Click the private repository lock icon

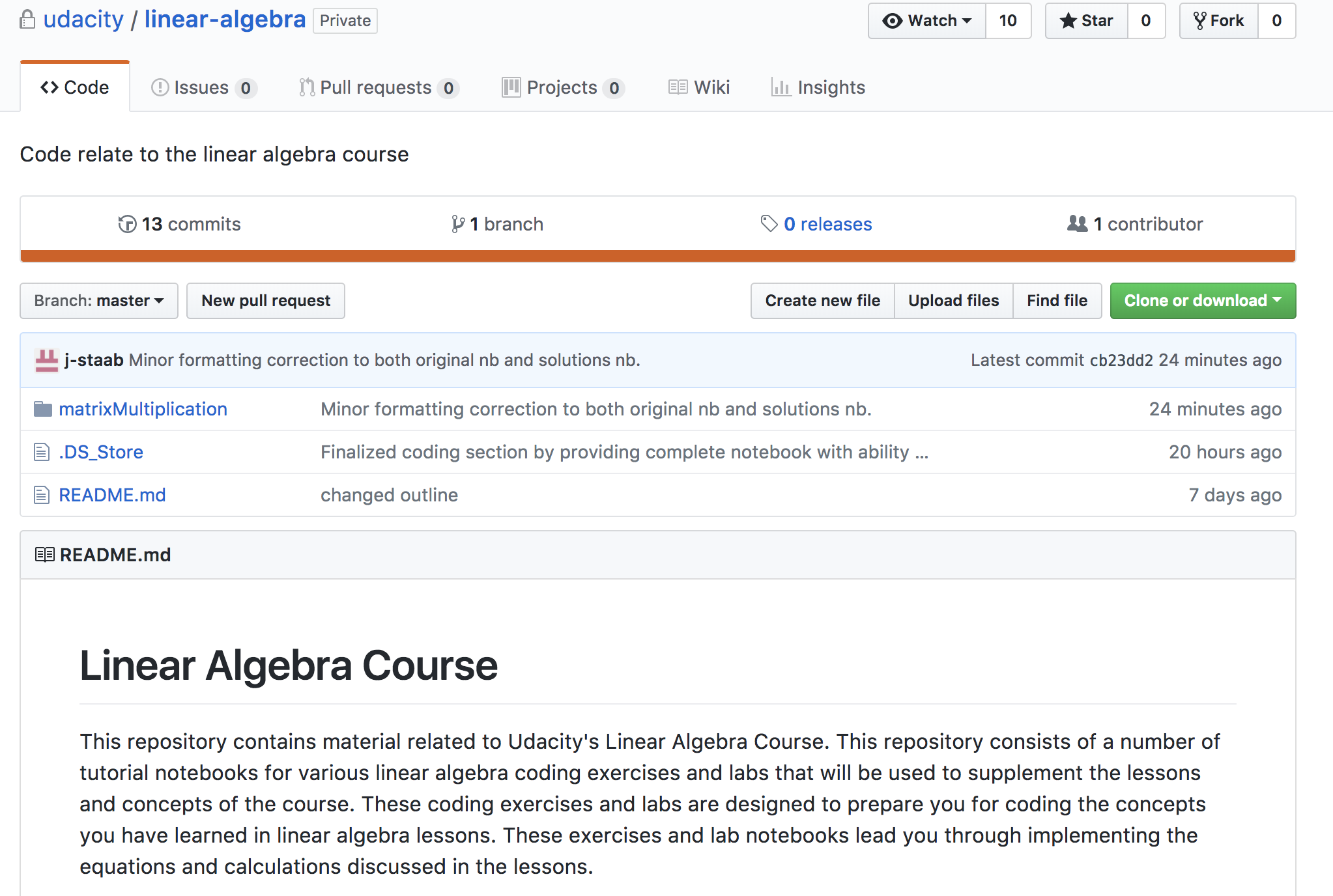pyautogui.click(x=27, y=20)
